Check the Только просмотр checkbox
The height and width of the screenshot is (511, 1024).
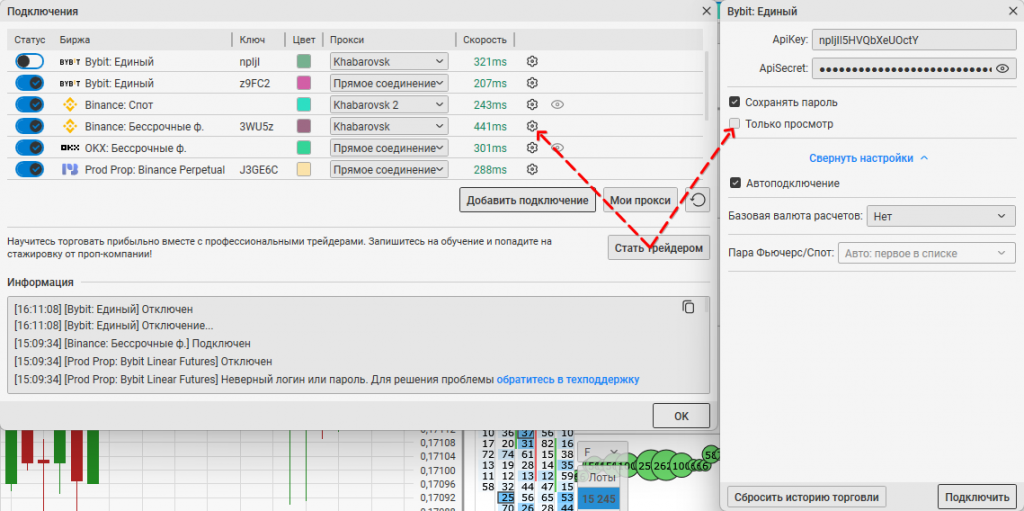[x=735, y=124]
